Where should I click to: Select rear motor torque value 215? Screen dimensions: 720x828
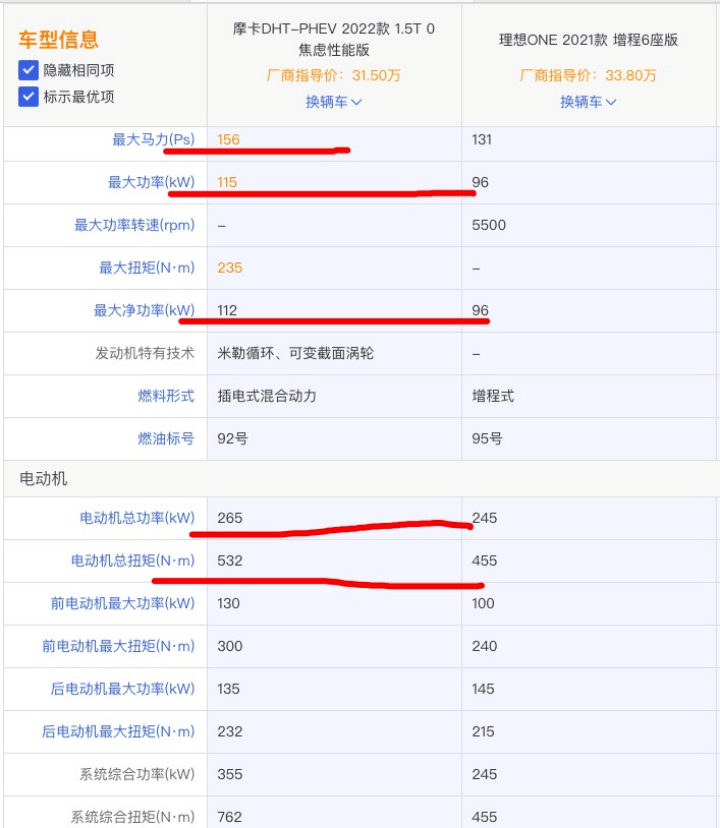pyautogui.click(x=483, y=732)
